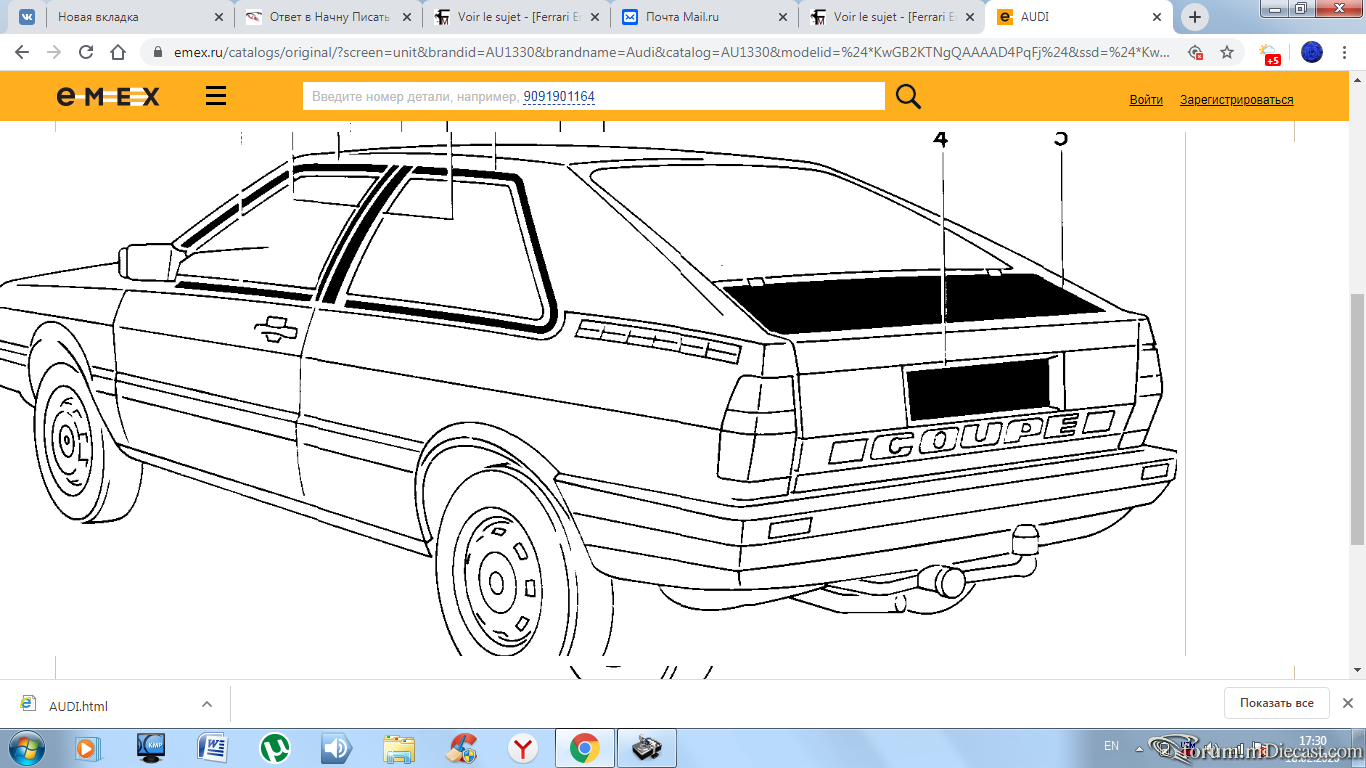Close the Почта Mail.ru tab
This screenshot has height=768, width=1366.
(783, 17)
